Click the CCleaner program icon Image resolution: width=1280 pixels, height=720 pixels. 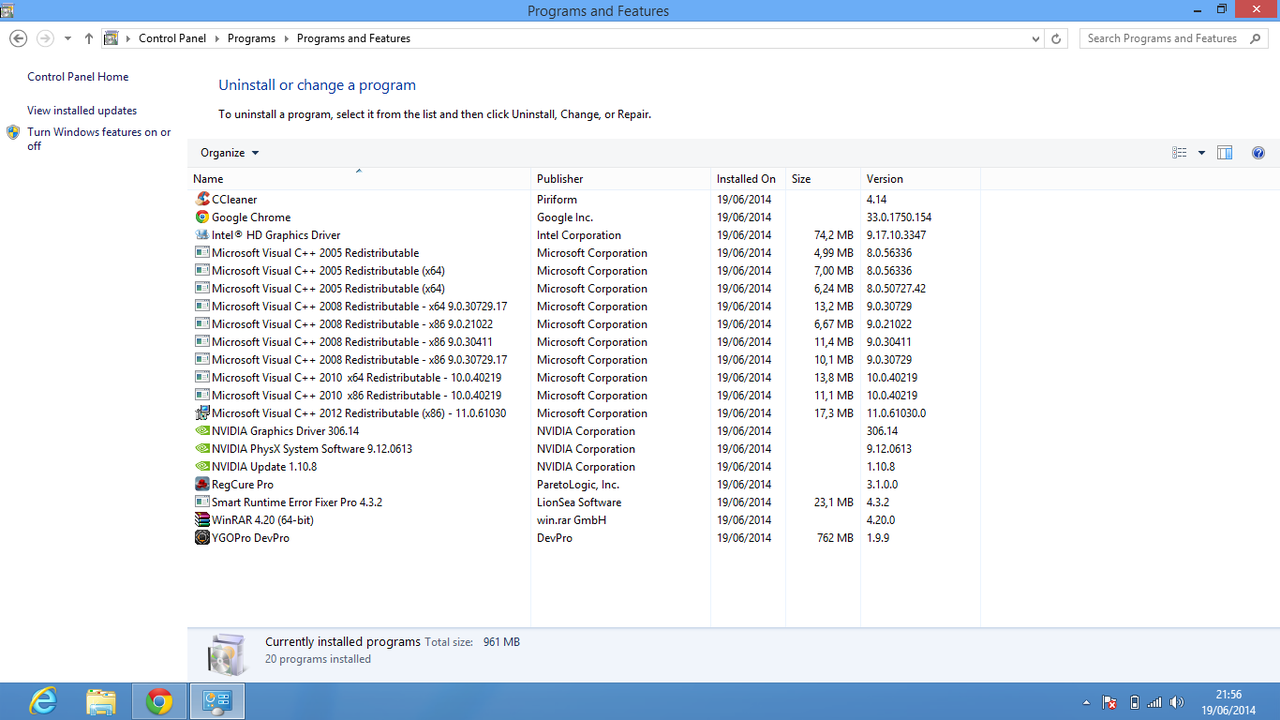203,199
